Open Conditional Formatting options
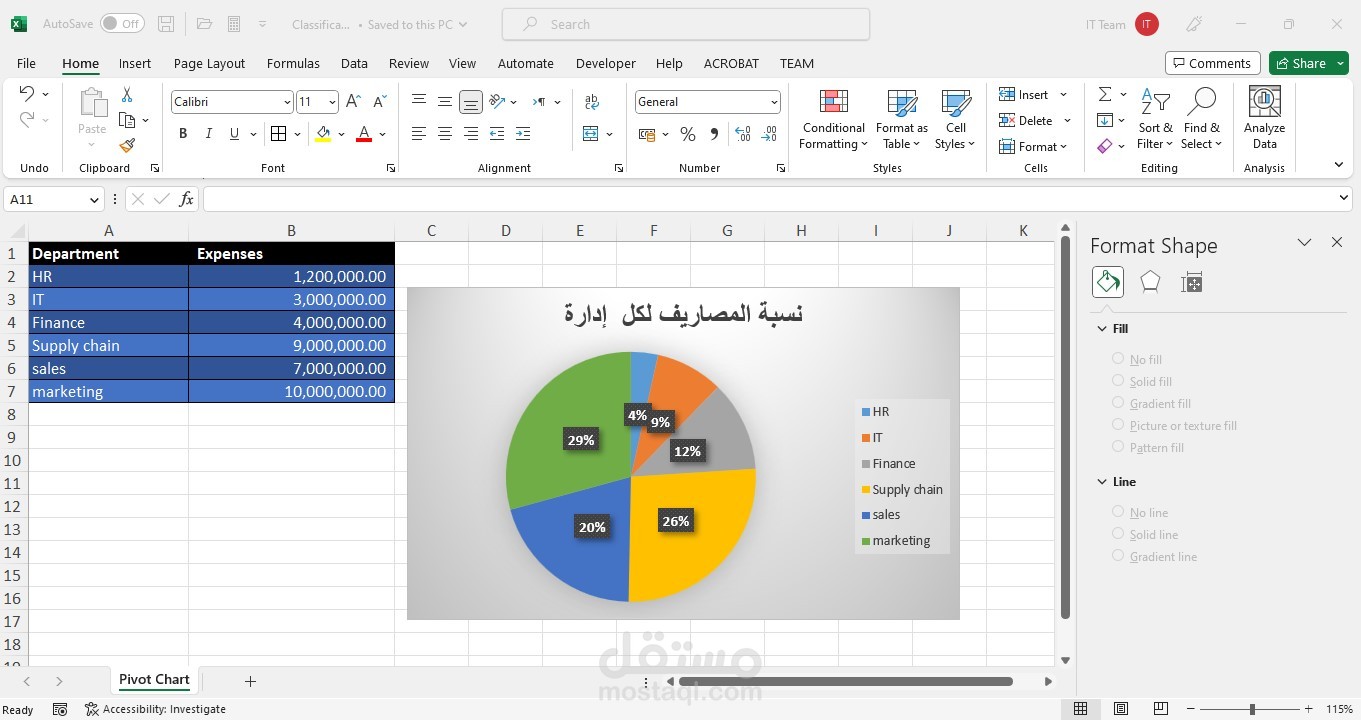 [832, 120]
